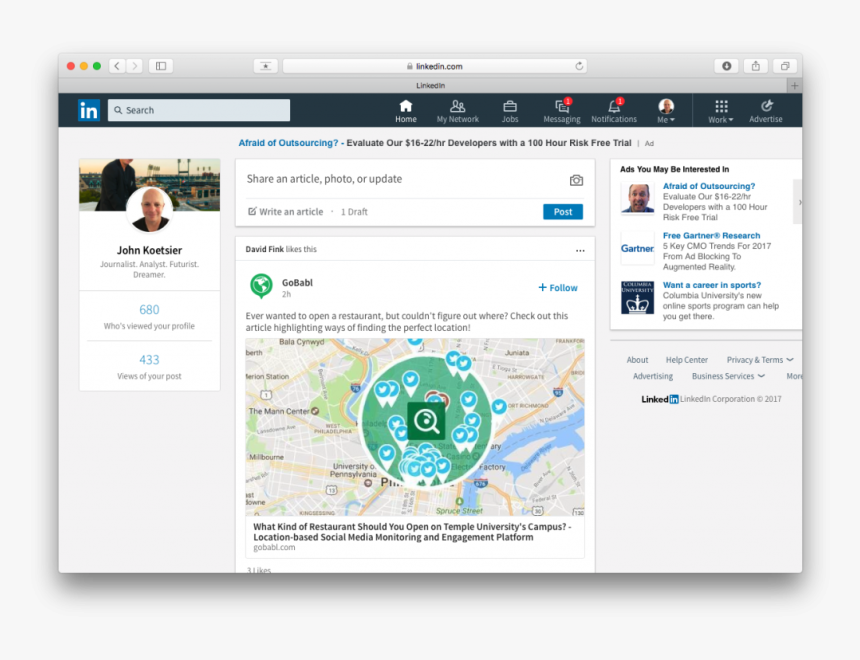Click the Safari share button
Viewport: 860px width, 660px height.
756,66
